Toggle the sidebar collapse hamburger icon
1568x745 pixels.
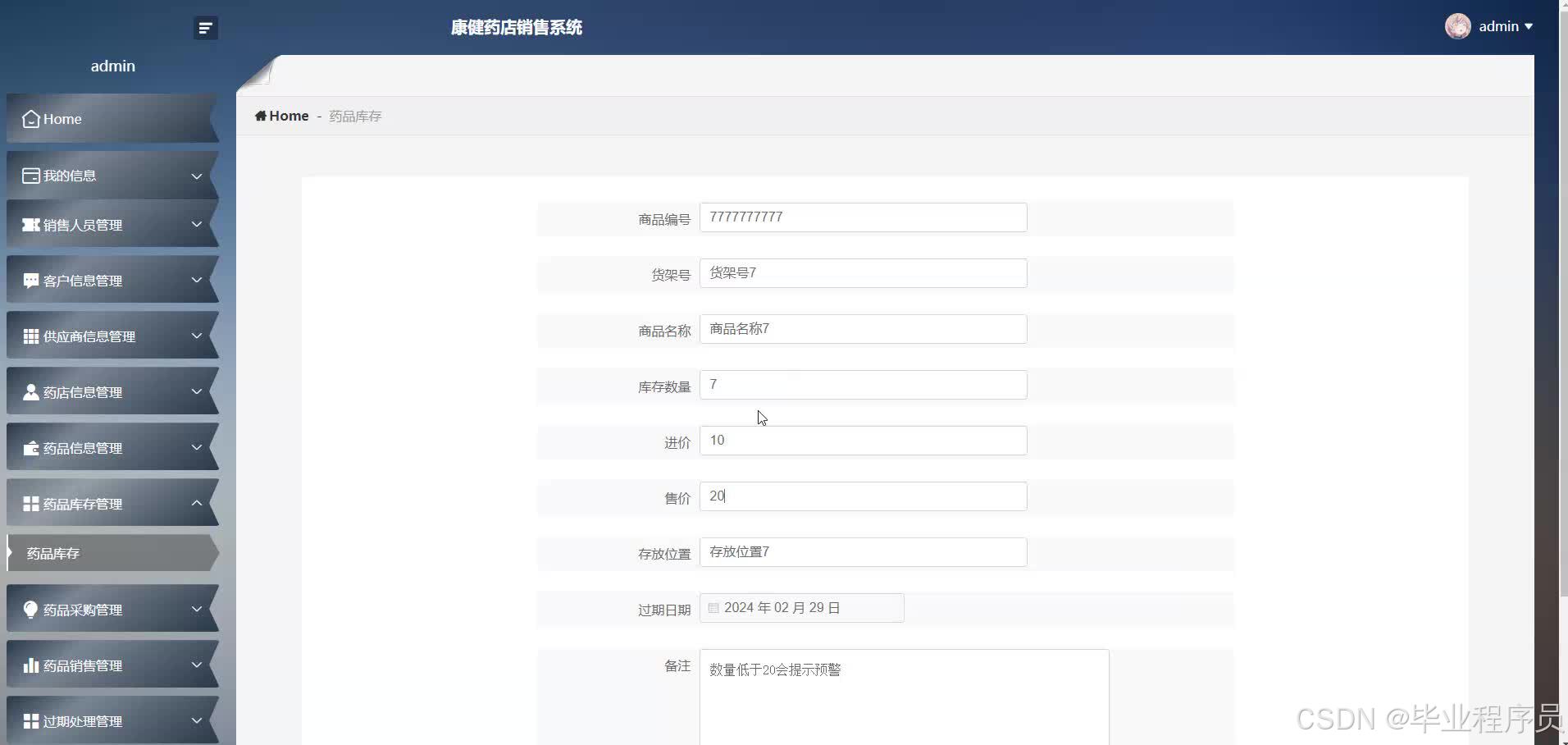(205, 28)
